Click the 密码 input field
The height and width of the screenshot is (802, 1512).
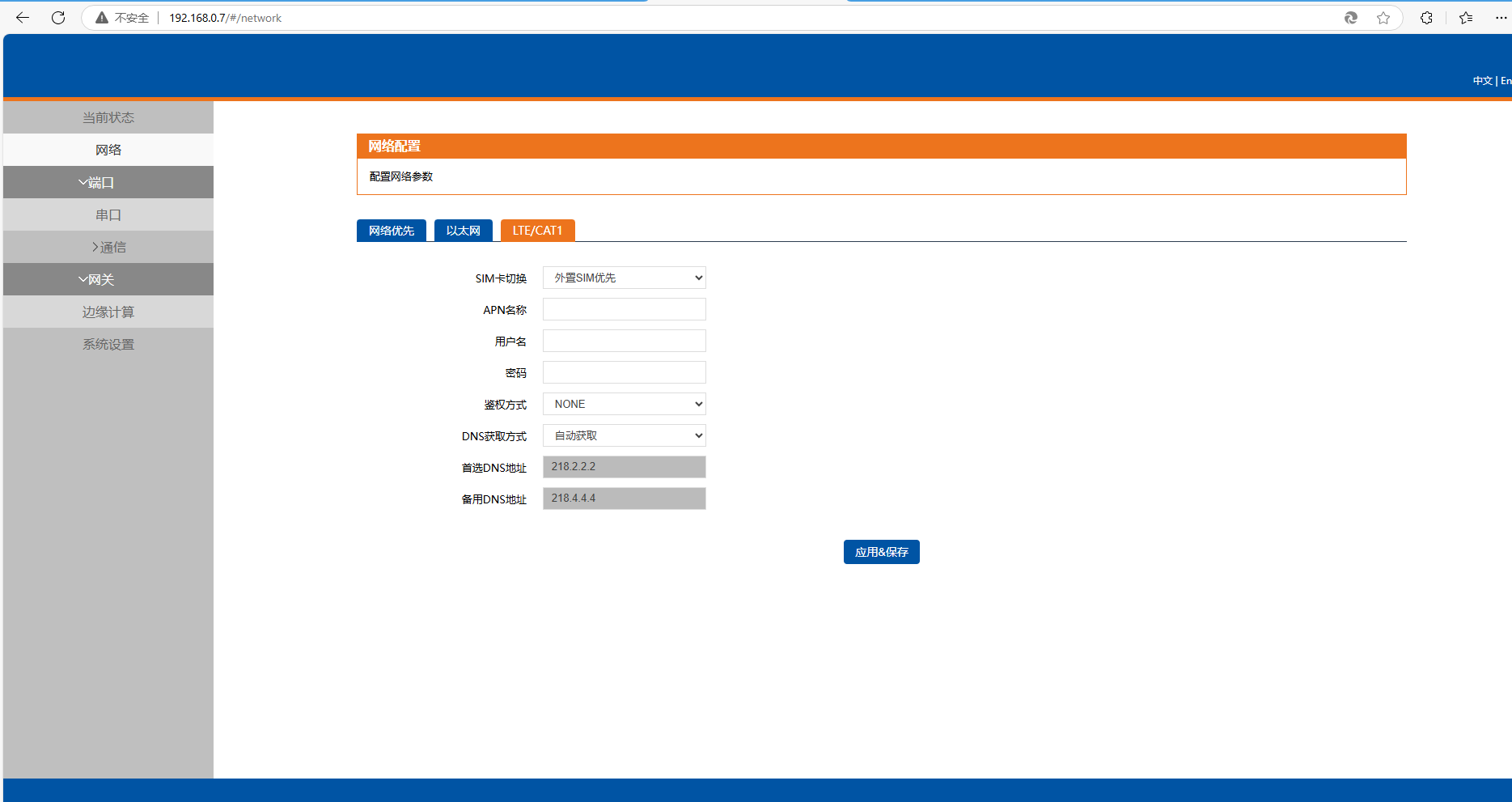click(625, 372)
